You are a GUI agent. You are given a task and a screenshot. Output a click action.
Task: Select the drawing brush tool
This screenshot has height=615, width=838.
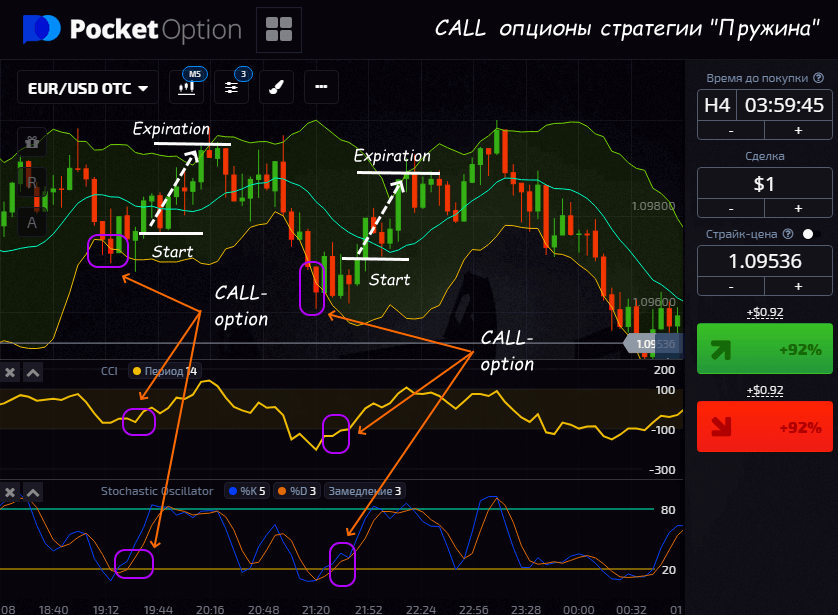276,87
